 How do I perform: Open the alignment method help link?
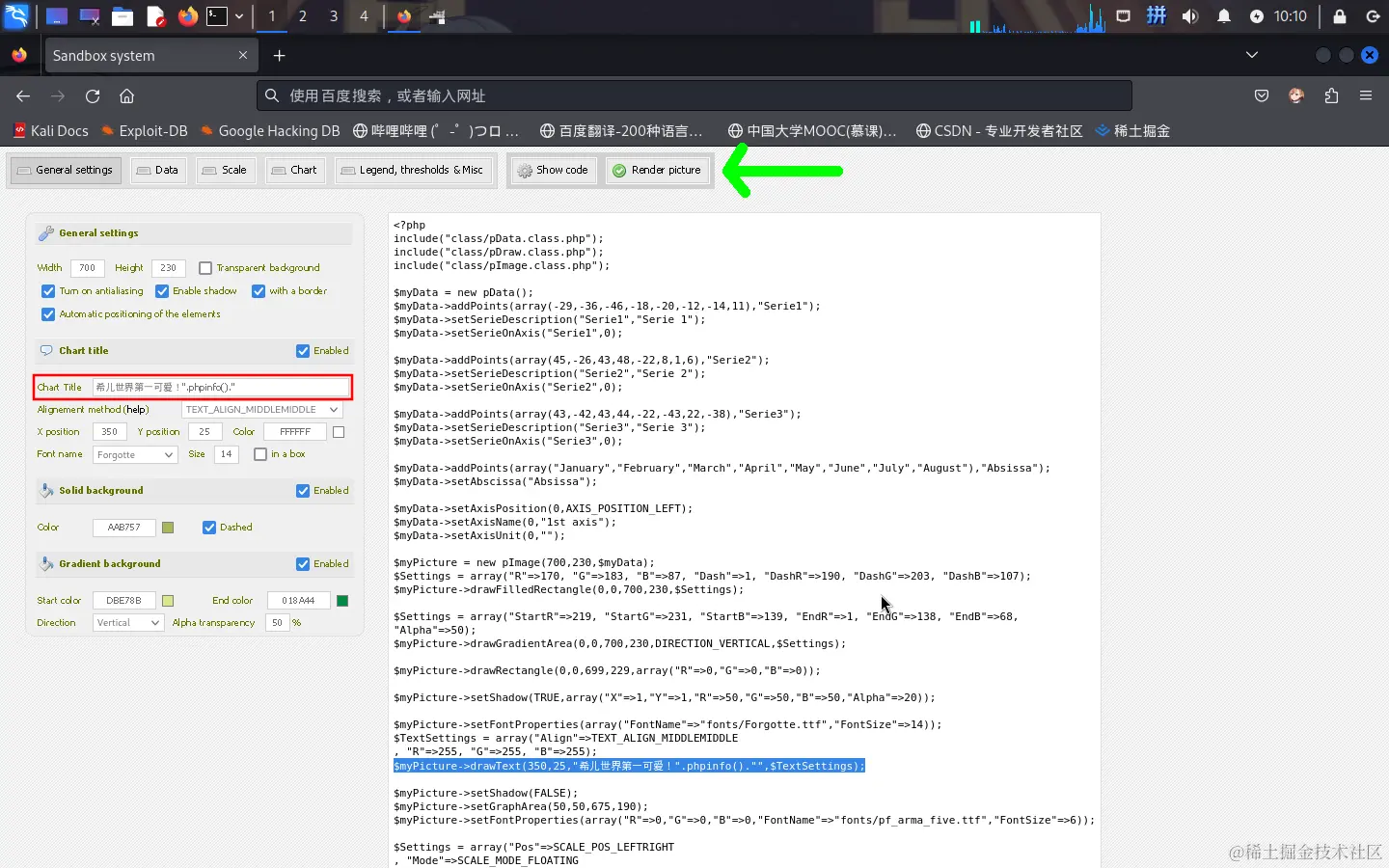[x=136, y=410]
